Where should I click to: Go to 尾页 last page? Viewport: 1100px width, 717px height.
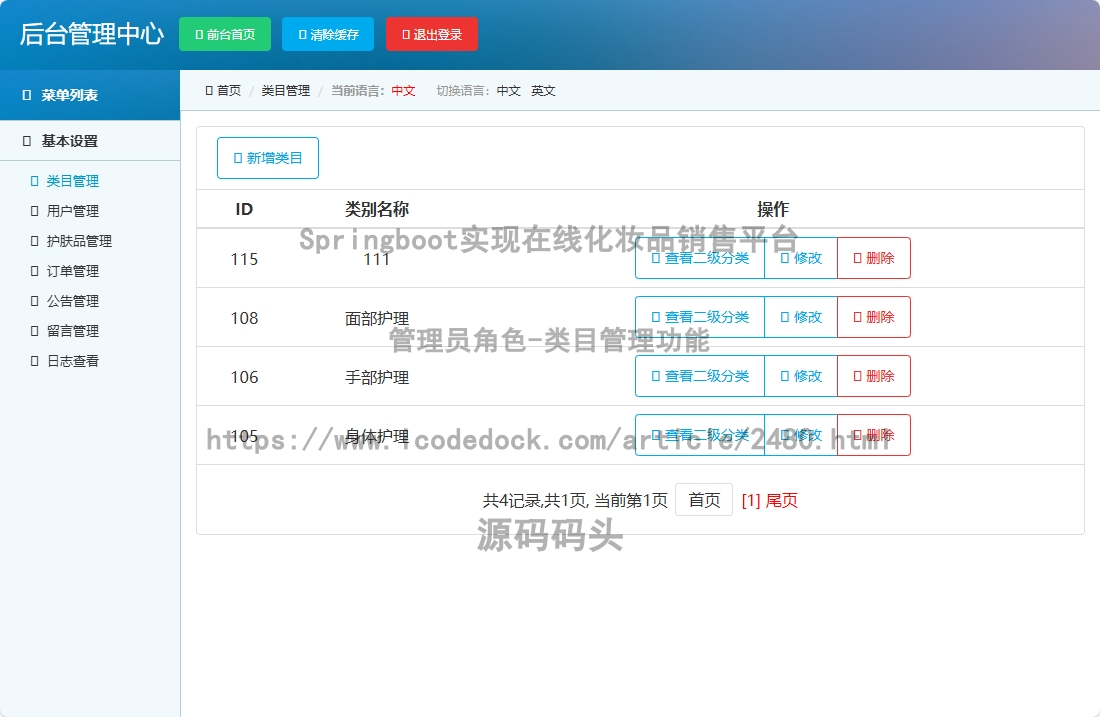782,500
